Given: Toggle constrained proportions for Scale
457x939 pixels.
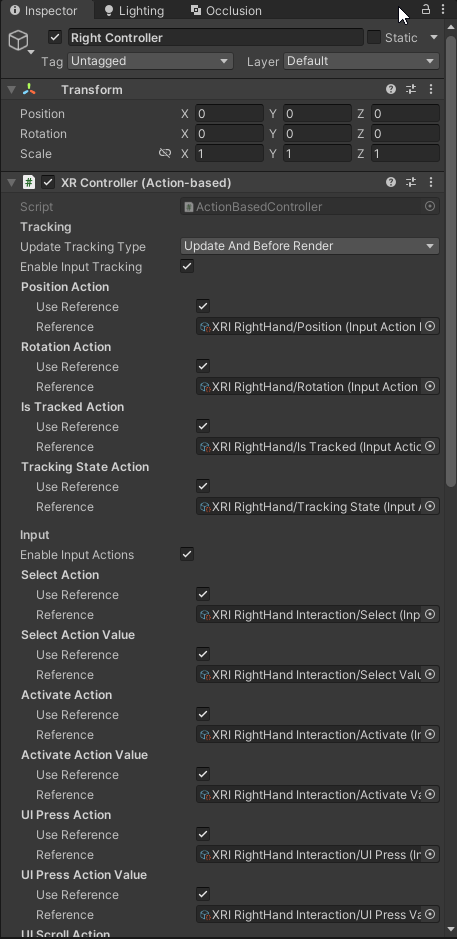Looking at the screenshot, I should coord(165,153).
